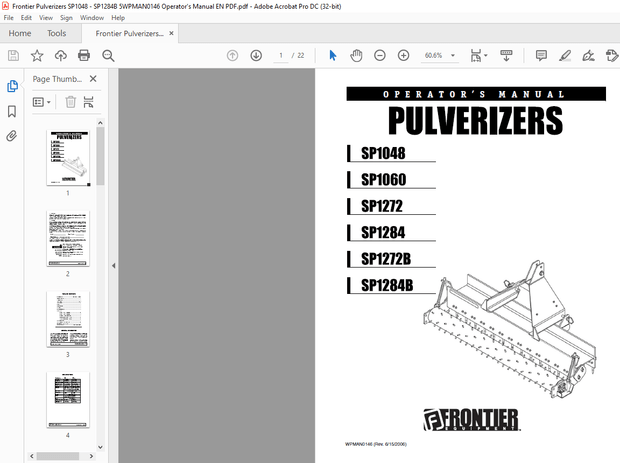Click thumbnail panel scroll left arrow
Viewport: 620px width, 463px height.
click(x=32, y=456)
